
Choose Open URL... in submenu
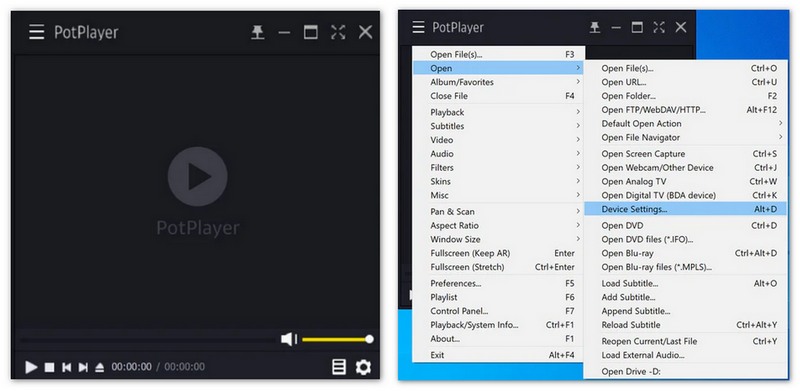tap(685, 82)
